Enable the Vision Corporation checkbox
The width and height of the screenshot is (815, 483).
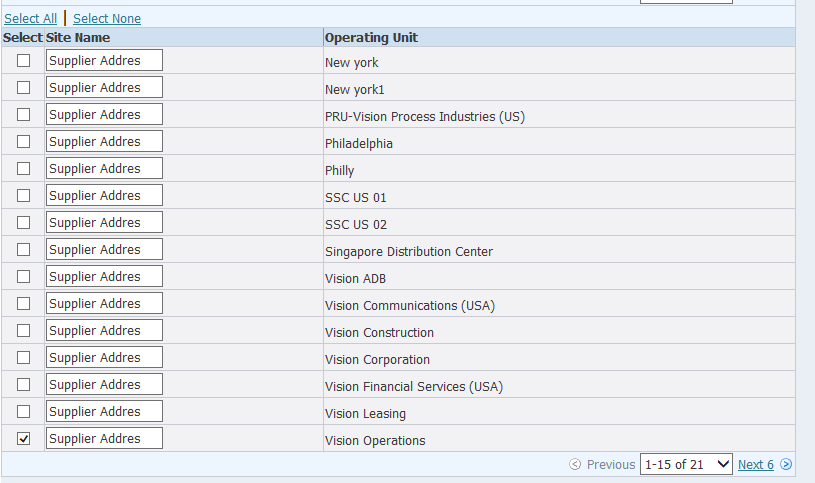tap(23, 357)
